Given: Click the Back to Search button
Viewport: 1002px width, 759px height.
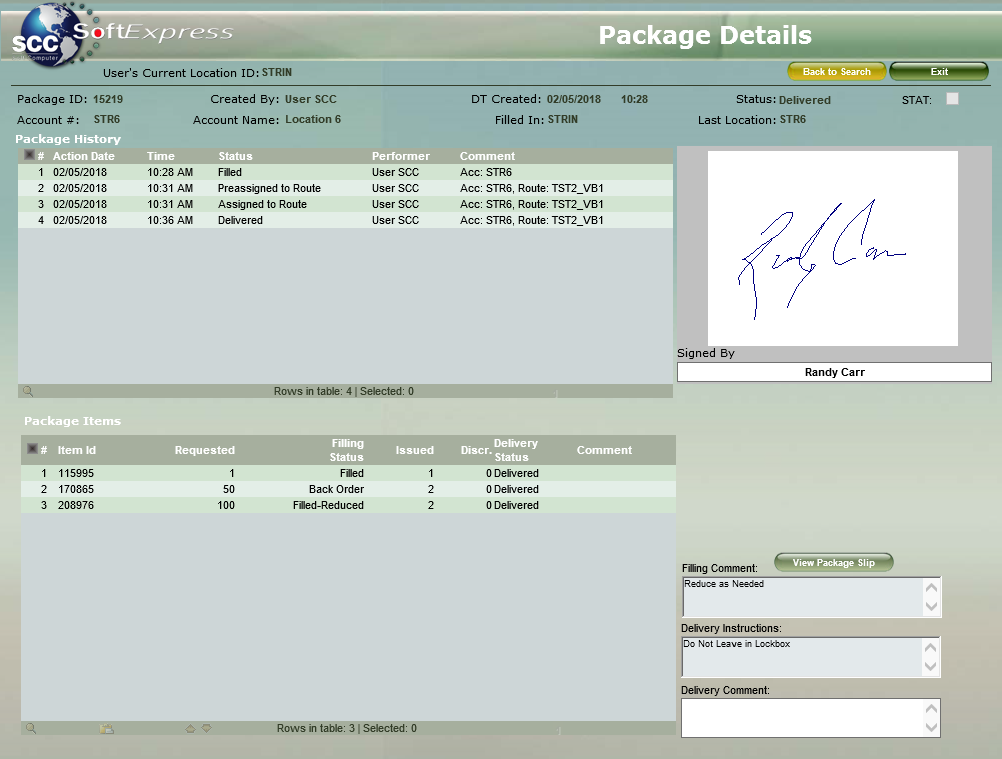Looking at the screenshot, I should click(x=836, y=72).
